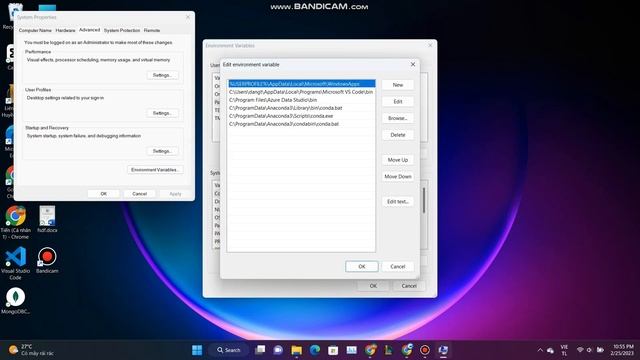Click New in Edit environment variable
This screenshot has height=360, width=640.
[398, 85]
